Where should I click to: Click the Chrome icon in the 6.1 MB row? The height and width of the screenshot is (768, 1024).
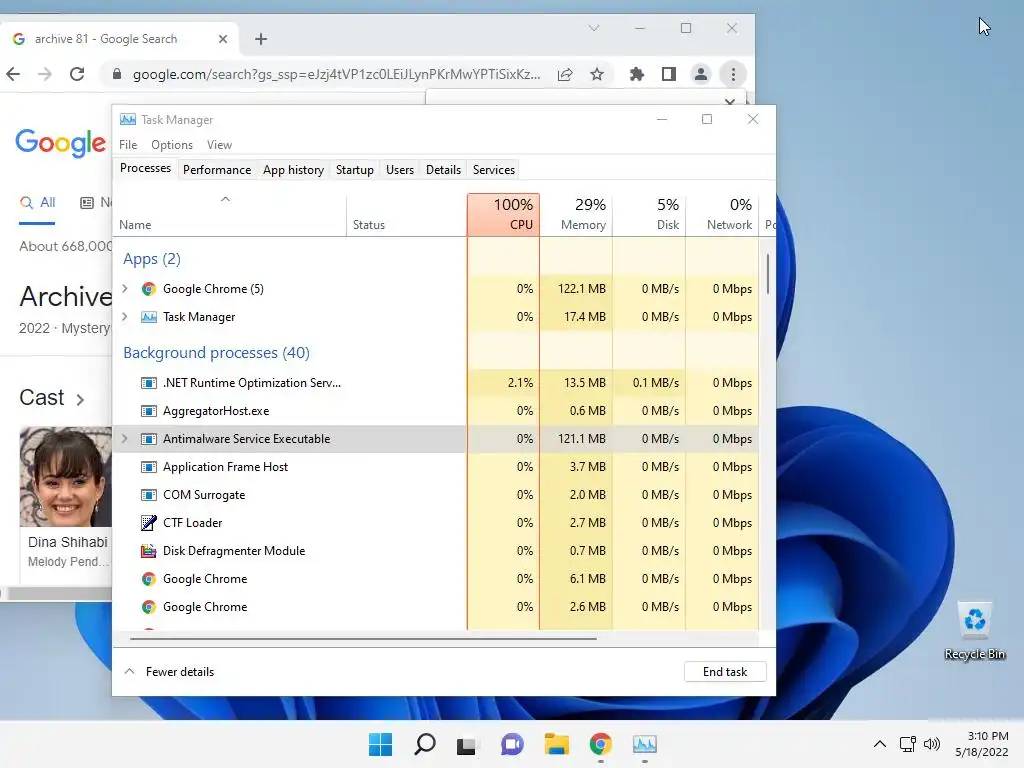[149, 579]
